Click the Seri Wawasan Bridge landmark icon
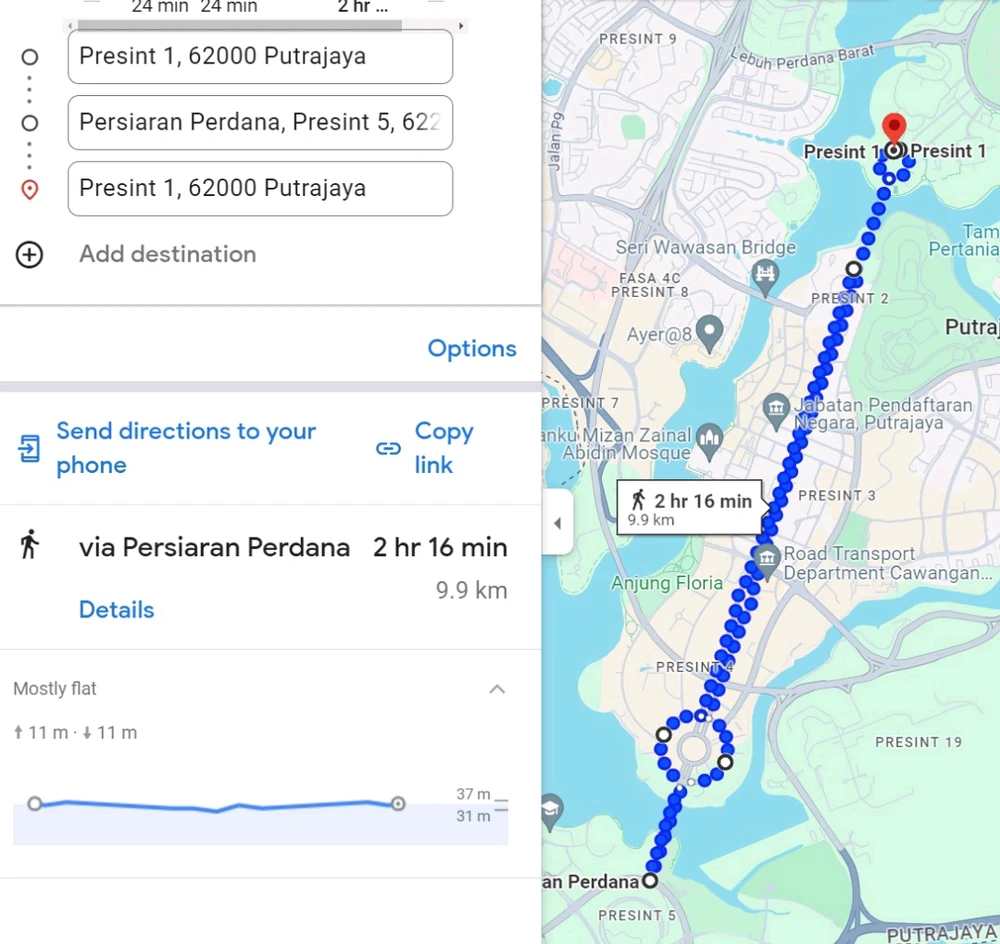1000x944 pixels. coord(765,276)
